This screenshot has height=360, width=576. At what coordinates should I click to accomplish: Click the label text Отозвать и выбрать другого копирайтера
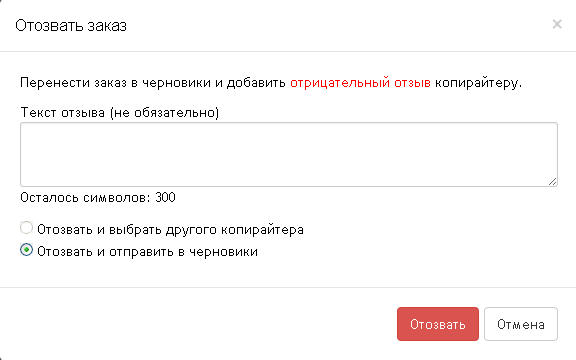[170, 230]
